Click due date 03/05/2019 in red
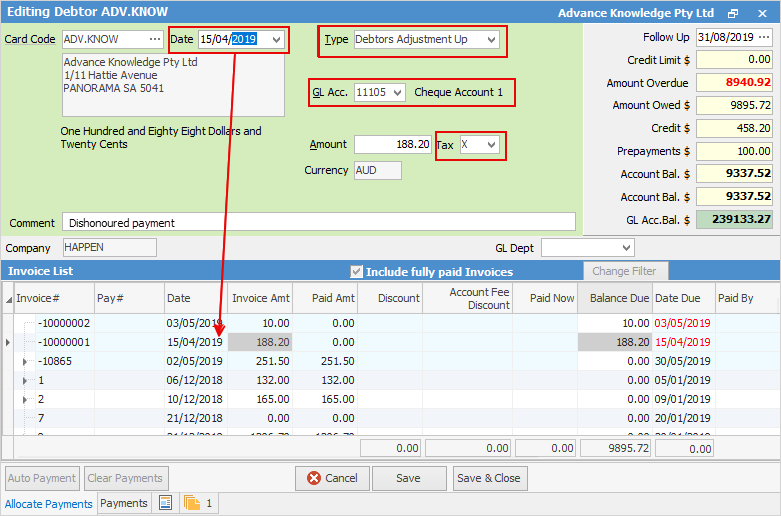 tap(682, 323)
